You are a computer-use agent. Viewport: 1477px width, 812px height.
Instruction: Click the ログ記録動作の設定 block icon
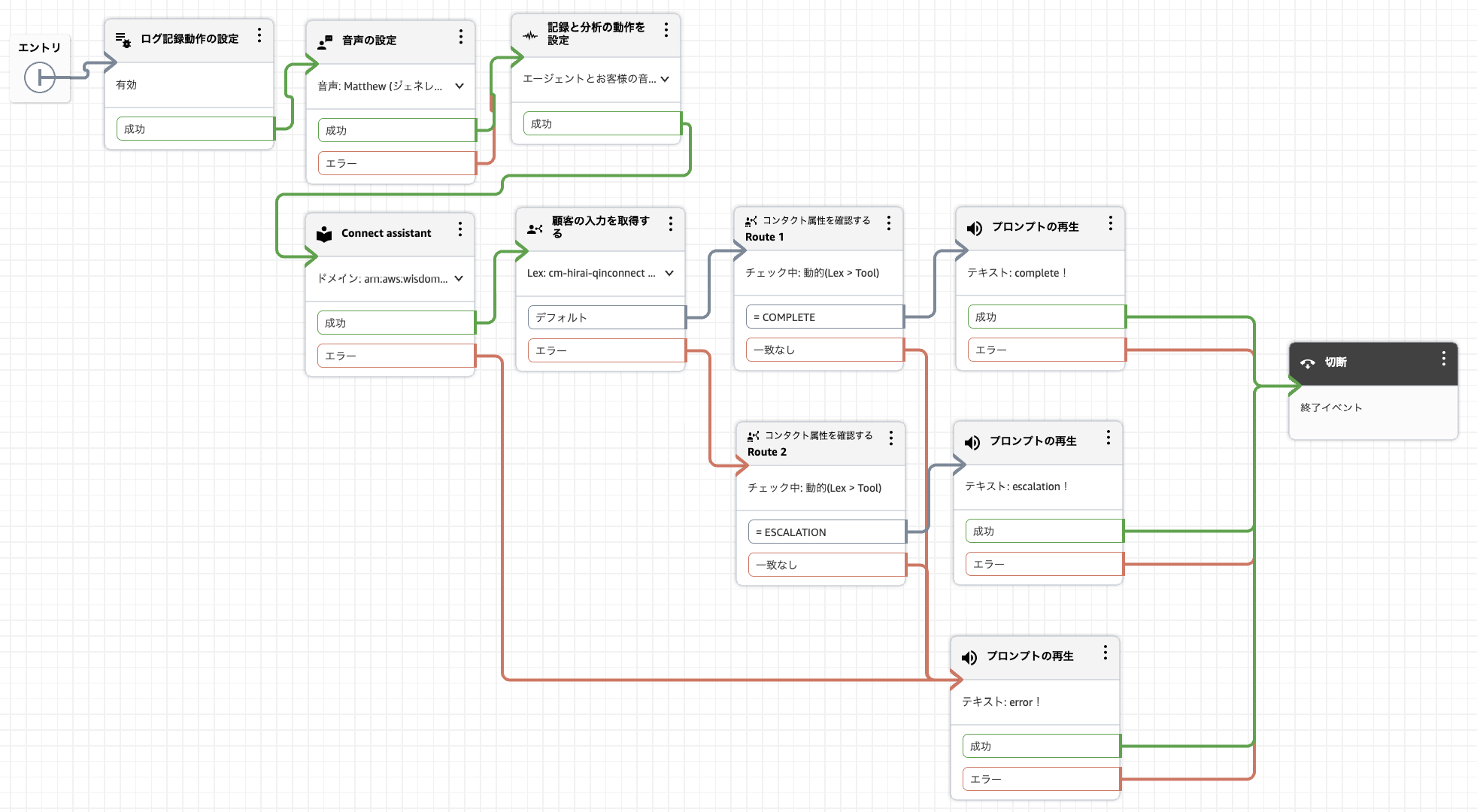coord(123,39)
